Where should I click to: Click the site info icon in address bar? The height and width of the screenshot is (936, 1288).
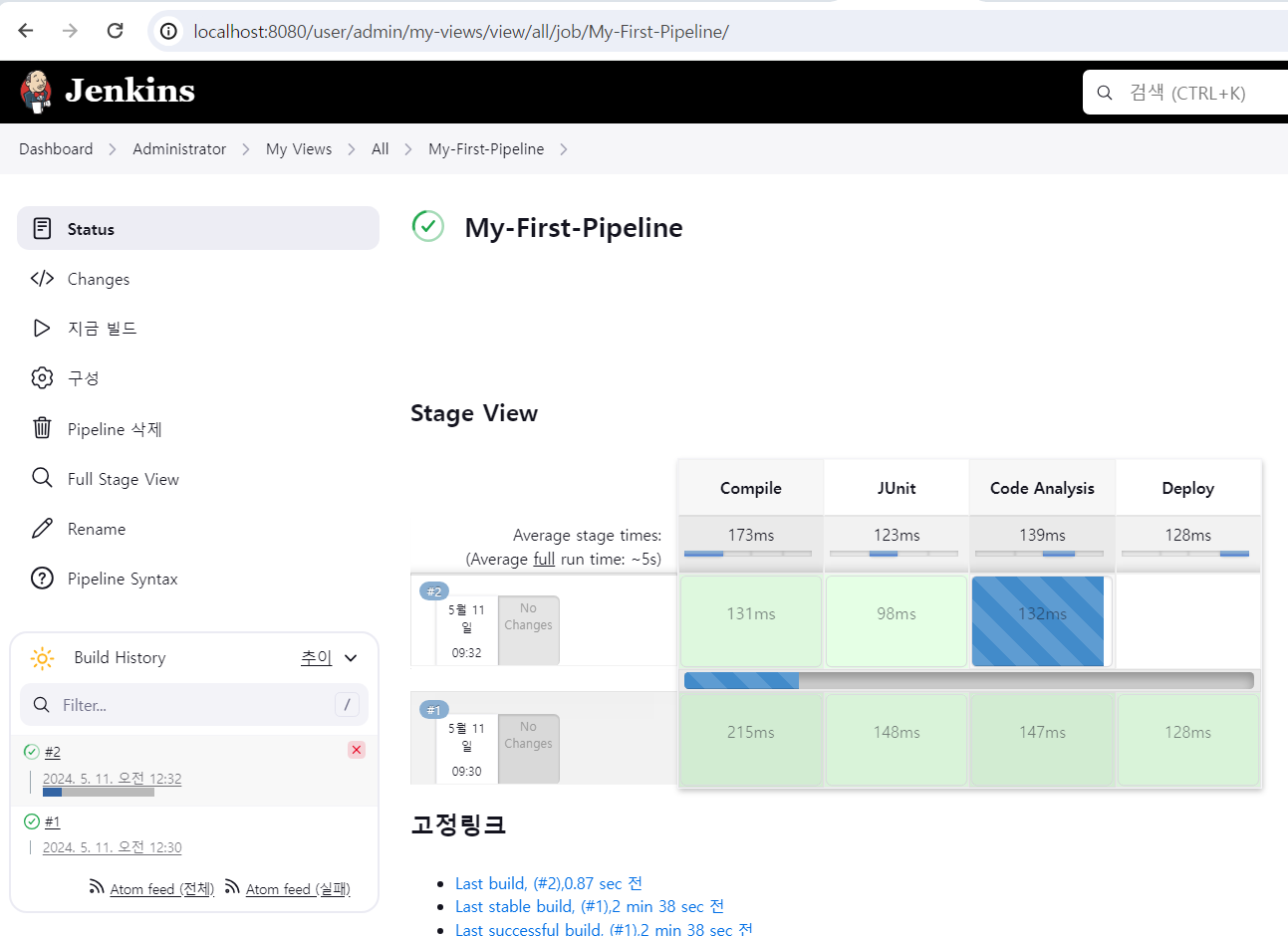click(x=169, y=31)
